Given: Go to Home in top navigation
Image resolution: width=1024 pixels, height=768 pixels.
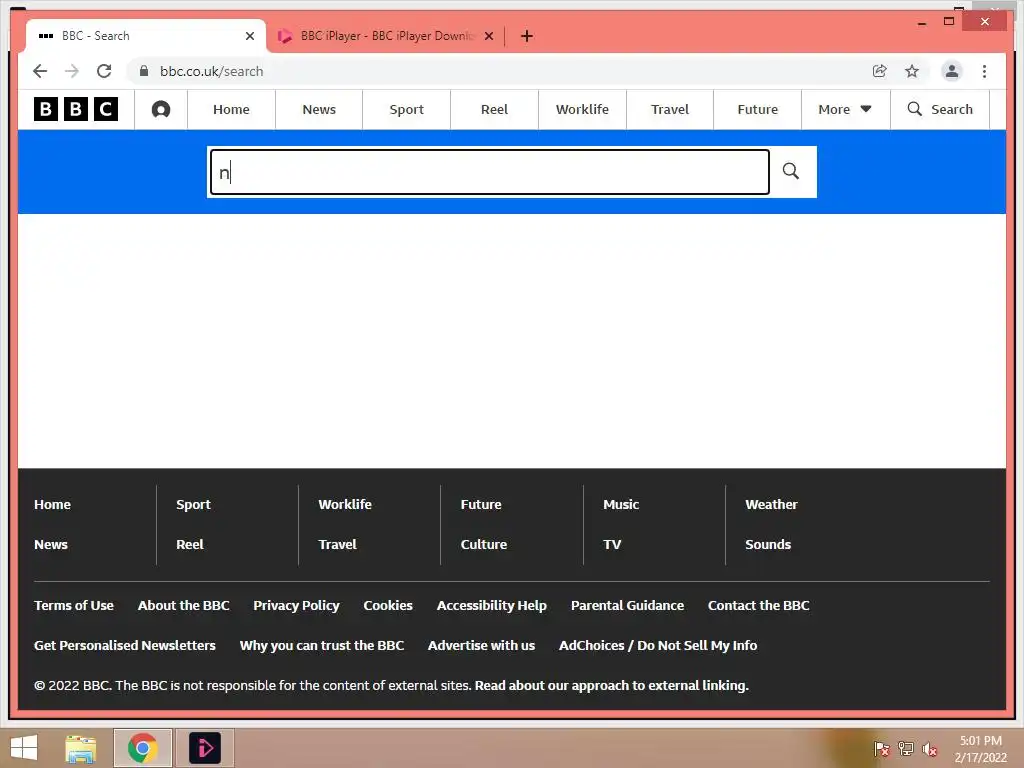Looking at the screenshot, I should click(231, 109).
